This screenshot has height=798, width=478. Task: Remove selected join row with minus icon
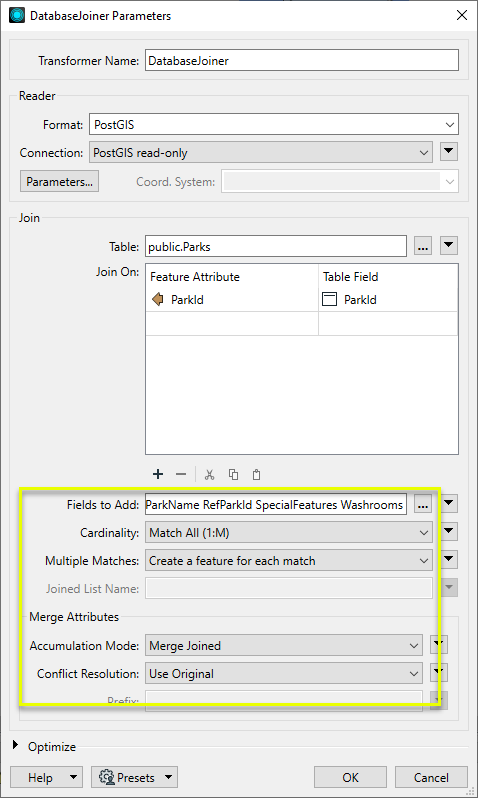tap(181, 474)
